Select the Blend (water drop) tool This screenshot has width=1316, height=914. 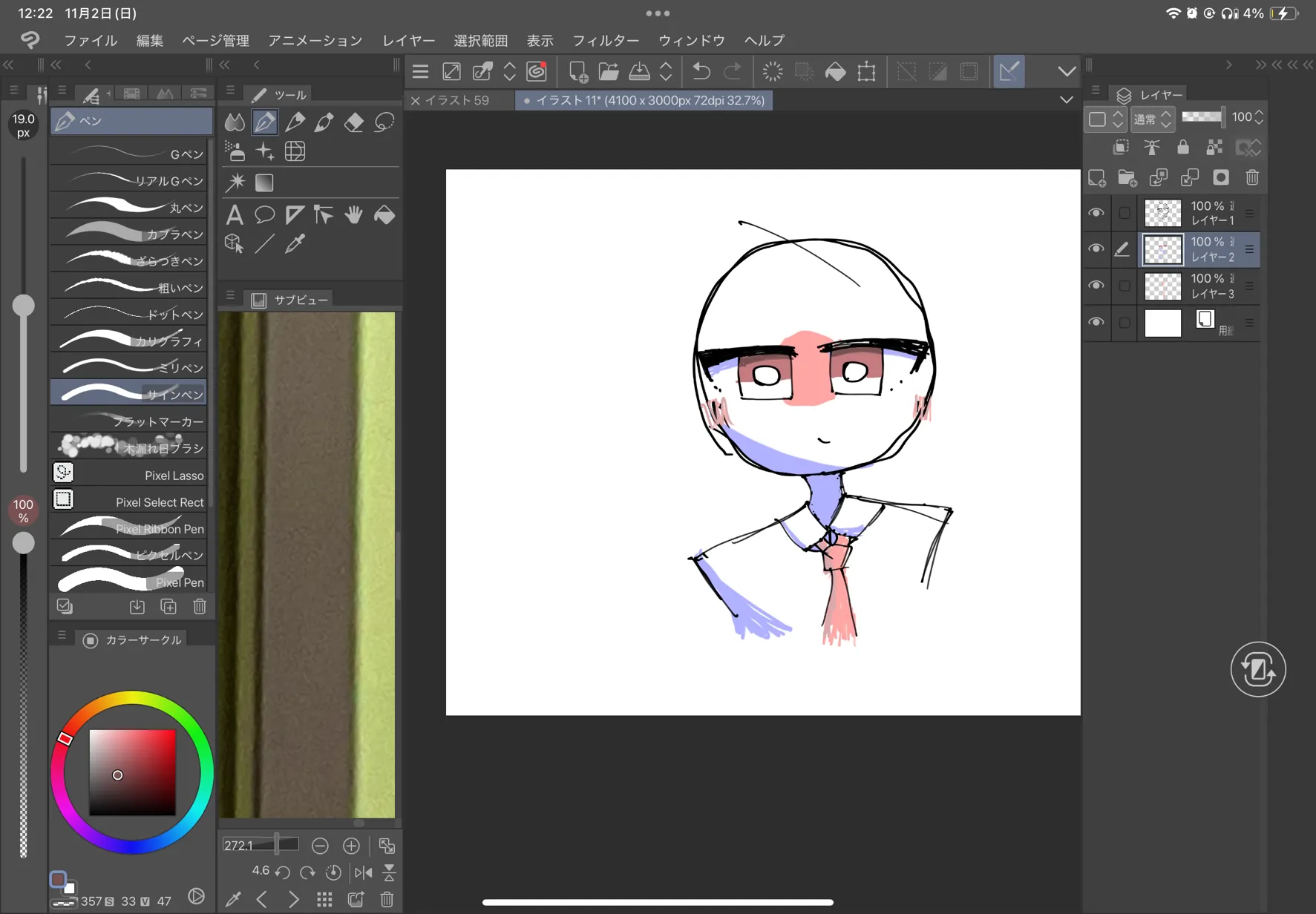tap(235, 122)
